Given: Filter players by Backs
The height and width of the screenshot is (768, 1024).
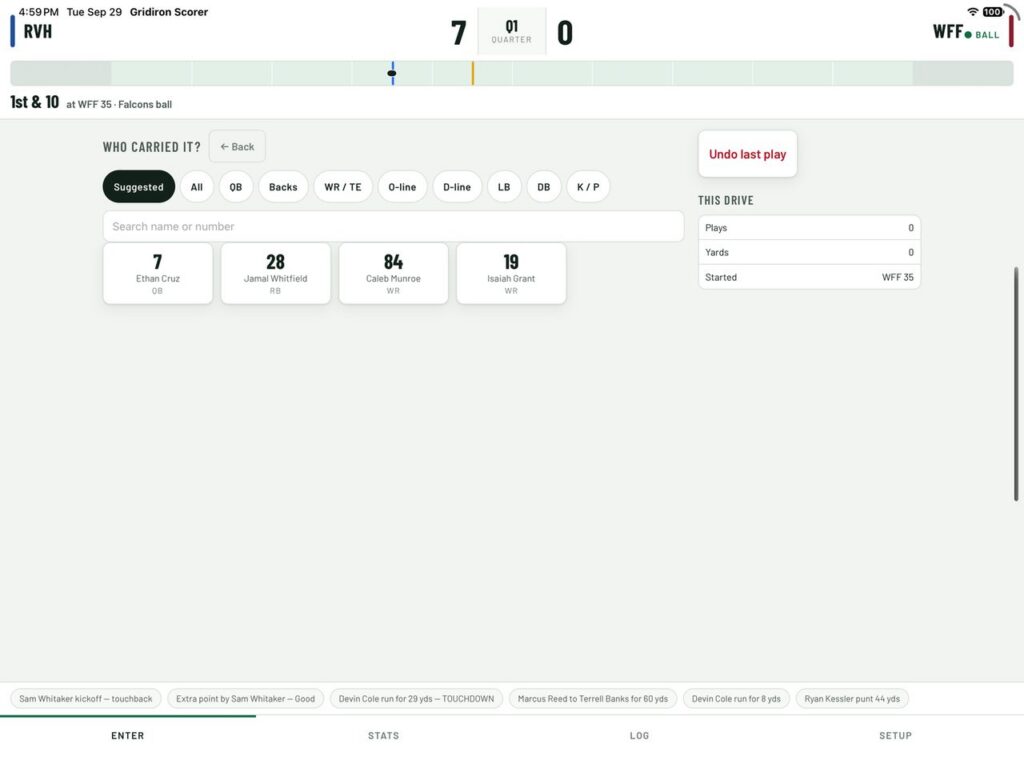Looking at the screenshot, I should [x=283, y=187].
